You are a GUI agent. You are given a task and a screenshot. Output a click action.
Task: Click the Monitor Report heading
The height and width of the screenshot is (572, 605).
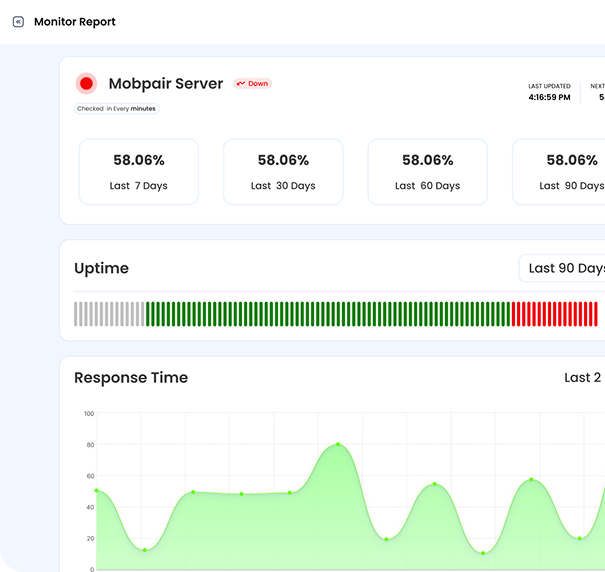coord(75,22)
